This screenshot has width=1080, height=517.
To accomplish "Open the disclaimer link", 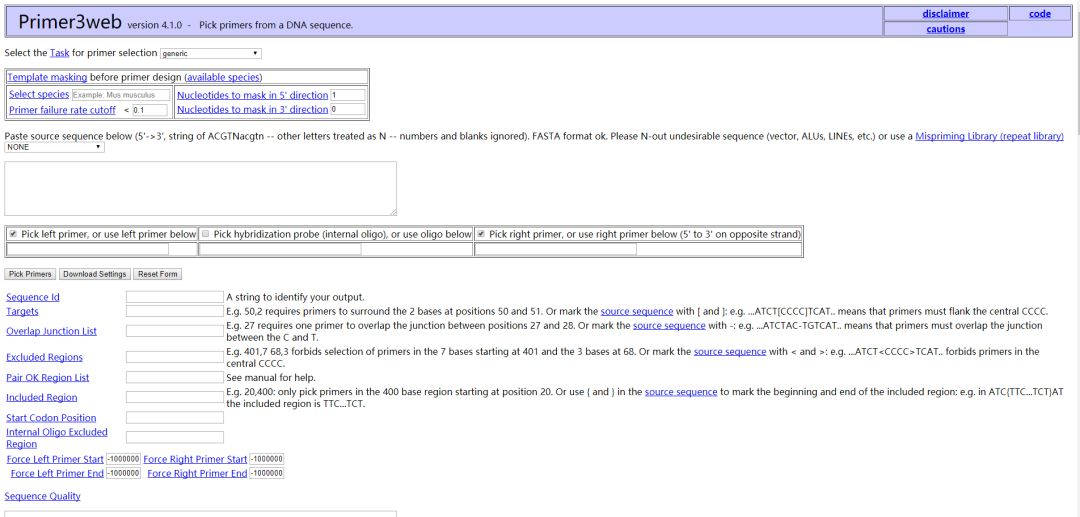I will (946, 14).
